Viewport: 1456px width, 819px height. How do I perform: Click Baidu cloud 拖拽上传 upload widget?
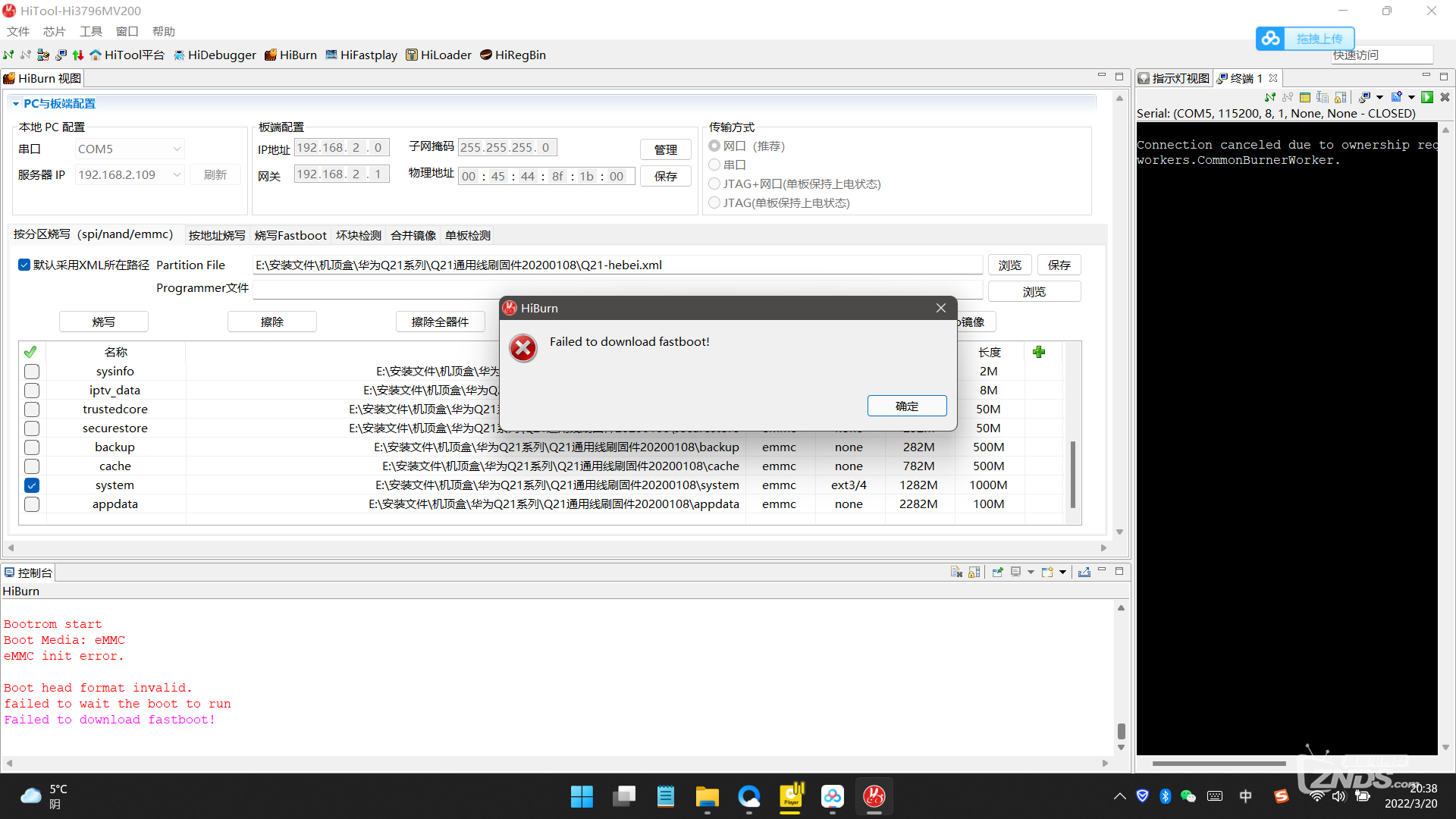1305,38
